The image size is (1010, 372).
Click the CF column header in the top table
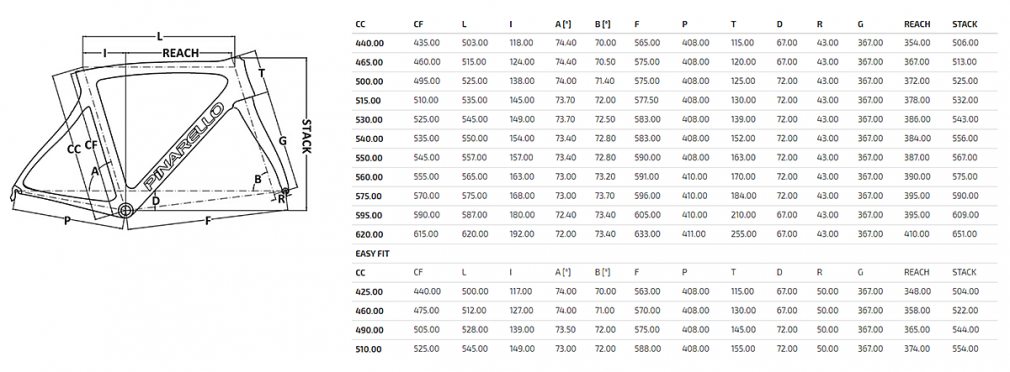(418, 24)
